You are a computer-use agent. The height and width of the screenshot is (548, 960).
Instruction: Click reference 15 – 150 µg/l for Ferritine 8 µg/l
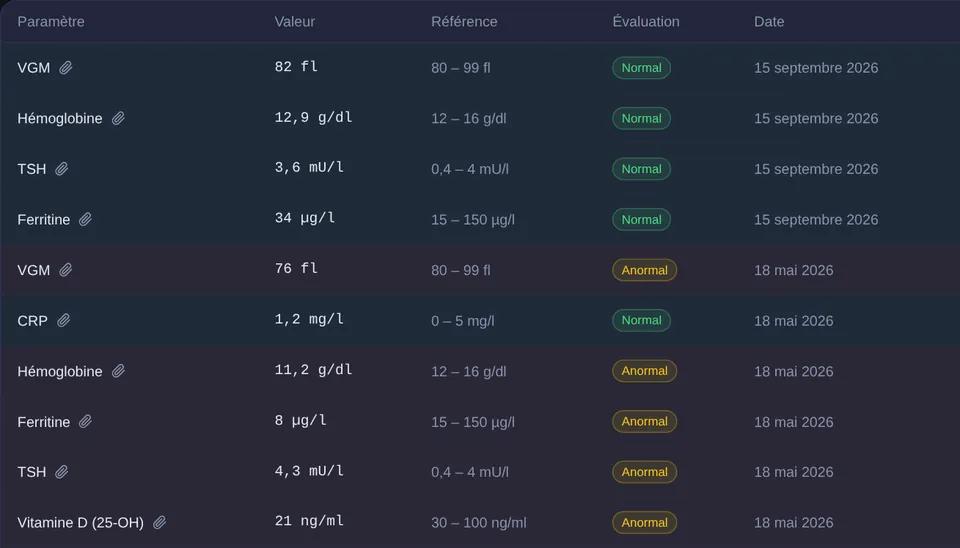pos(473,422)
